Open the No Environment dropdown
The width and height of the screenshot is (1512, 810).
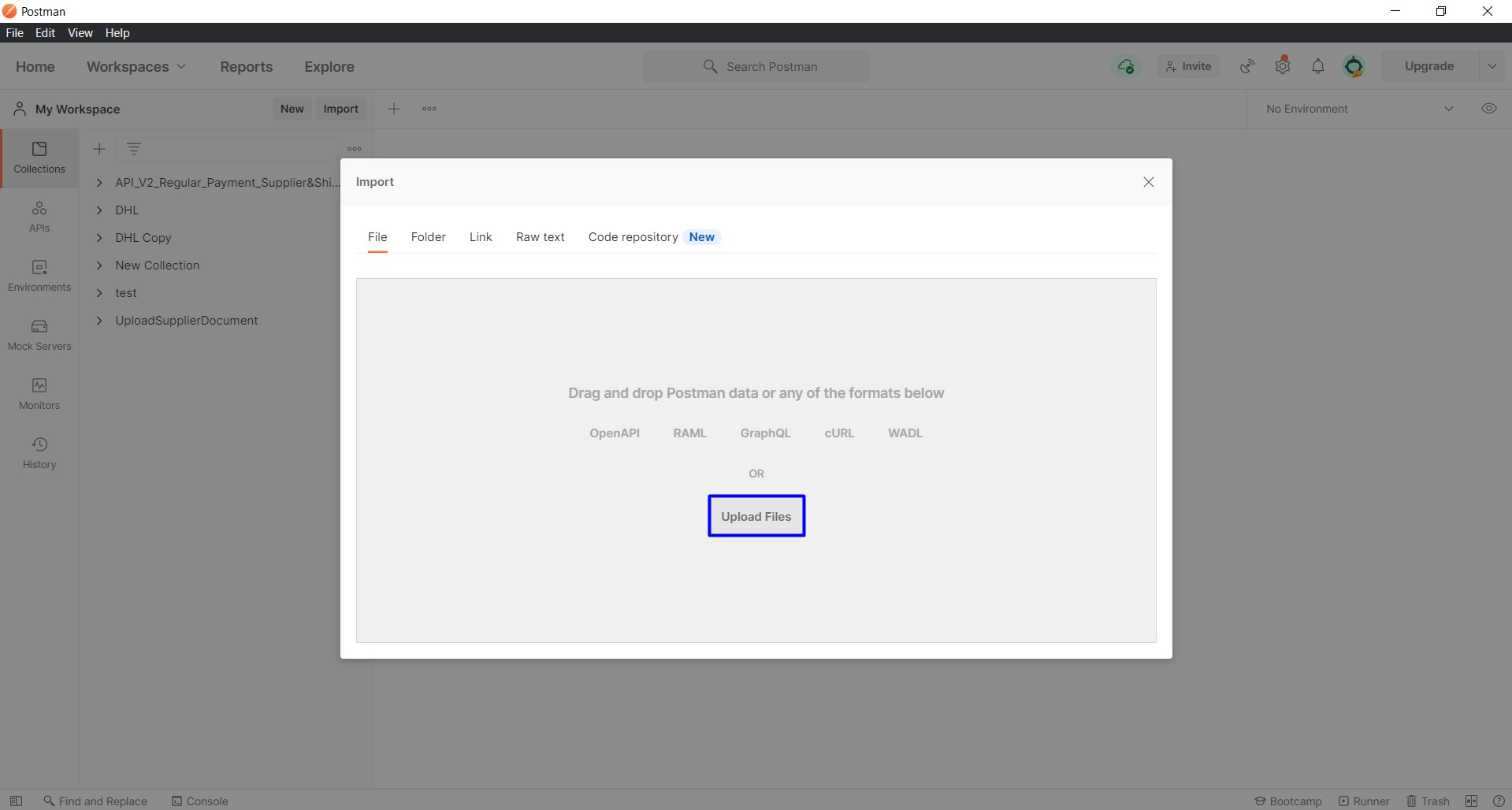[1359, 109]
